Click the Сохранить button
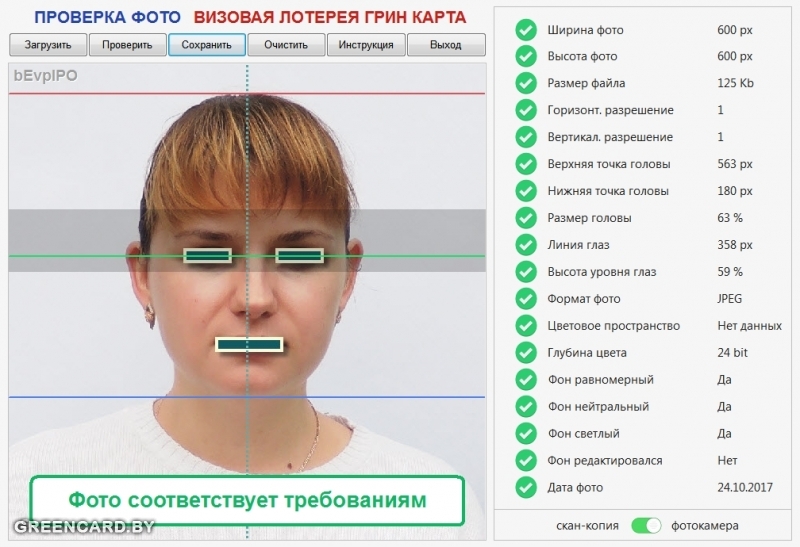The image size is (800, 547). pos(207,45)
